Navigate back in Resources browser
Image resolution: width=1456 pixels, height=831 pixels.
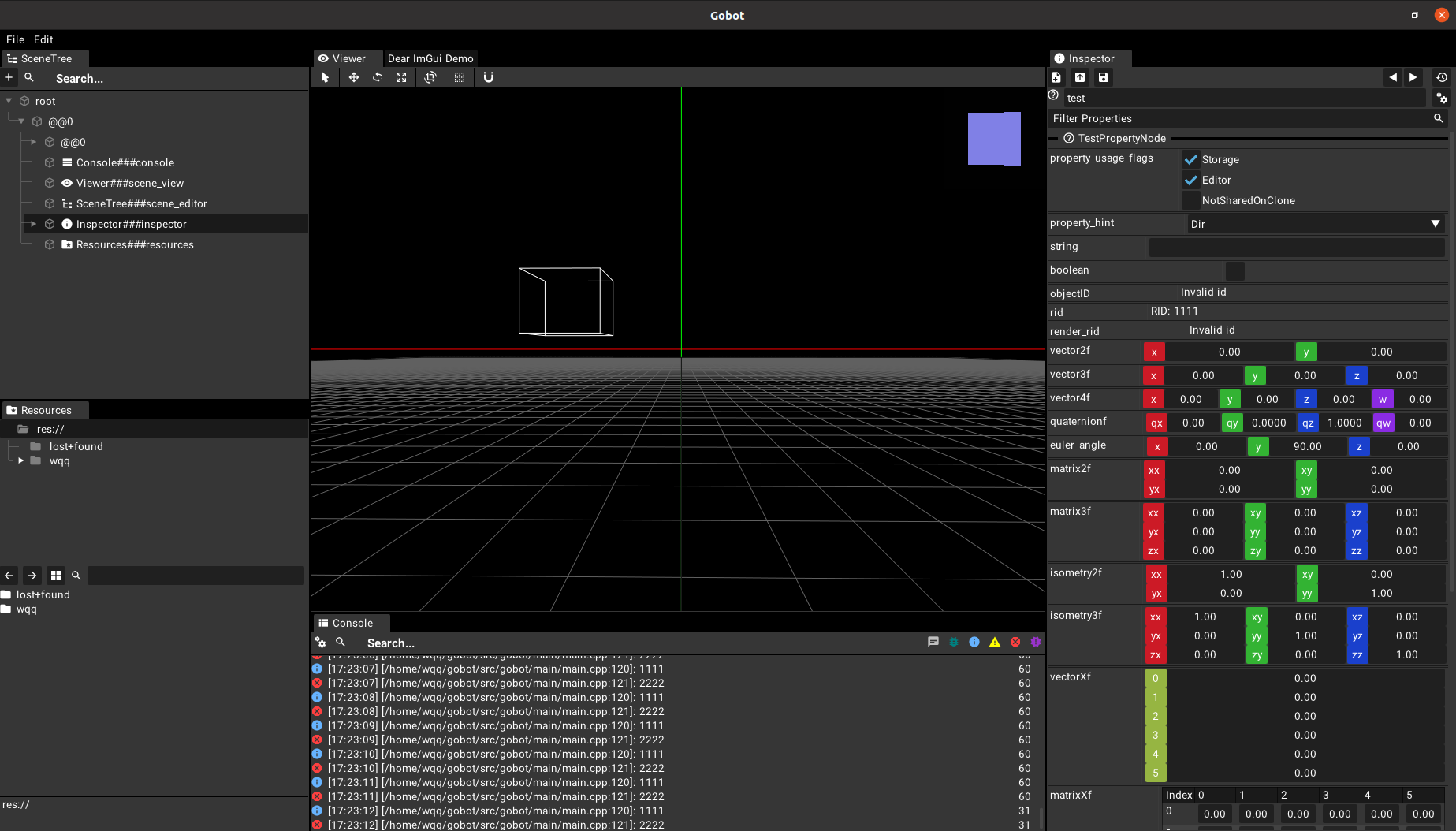coord(9,576)
